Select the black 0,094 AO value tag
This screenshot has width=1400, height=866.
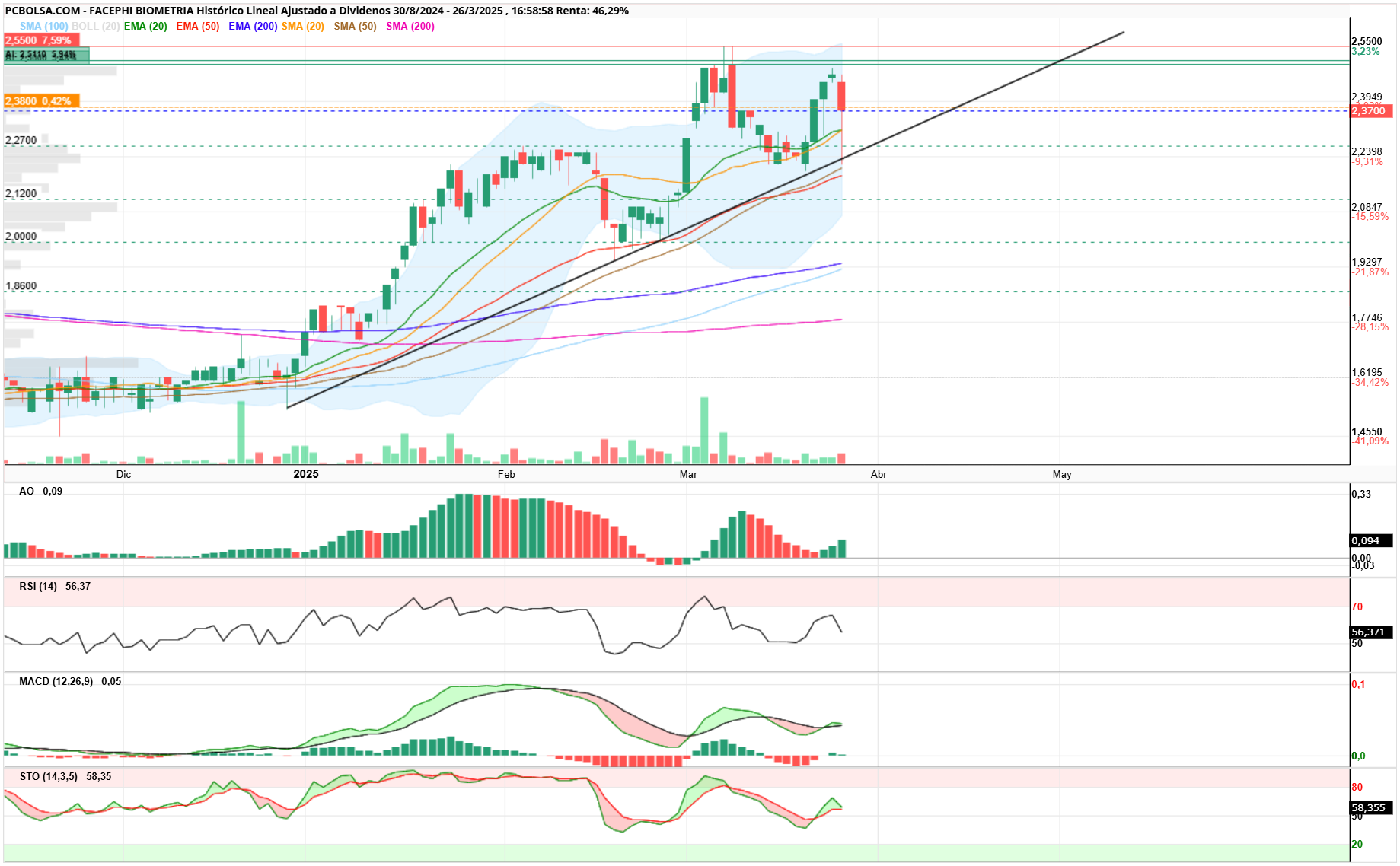pos(1371,541)
